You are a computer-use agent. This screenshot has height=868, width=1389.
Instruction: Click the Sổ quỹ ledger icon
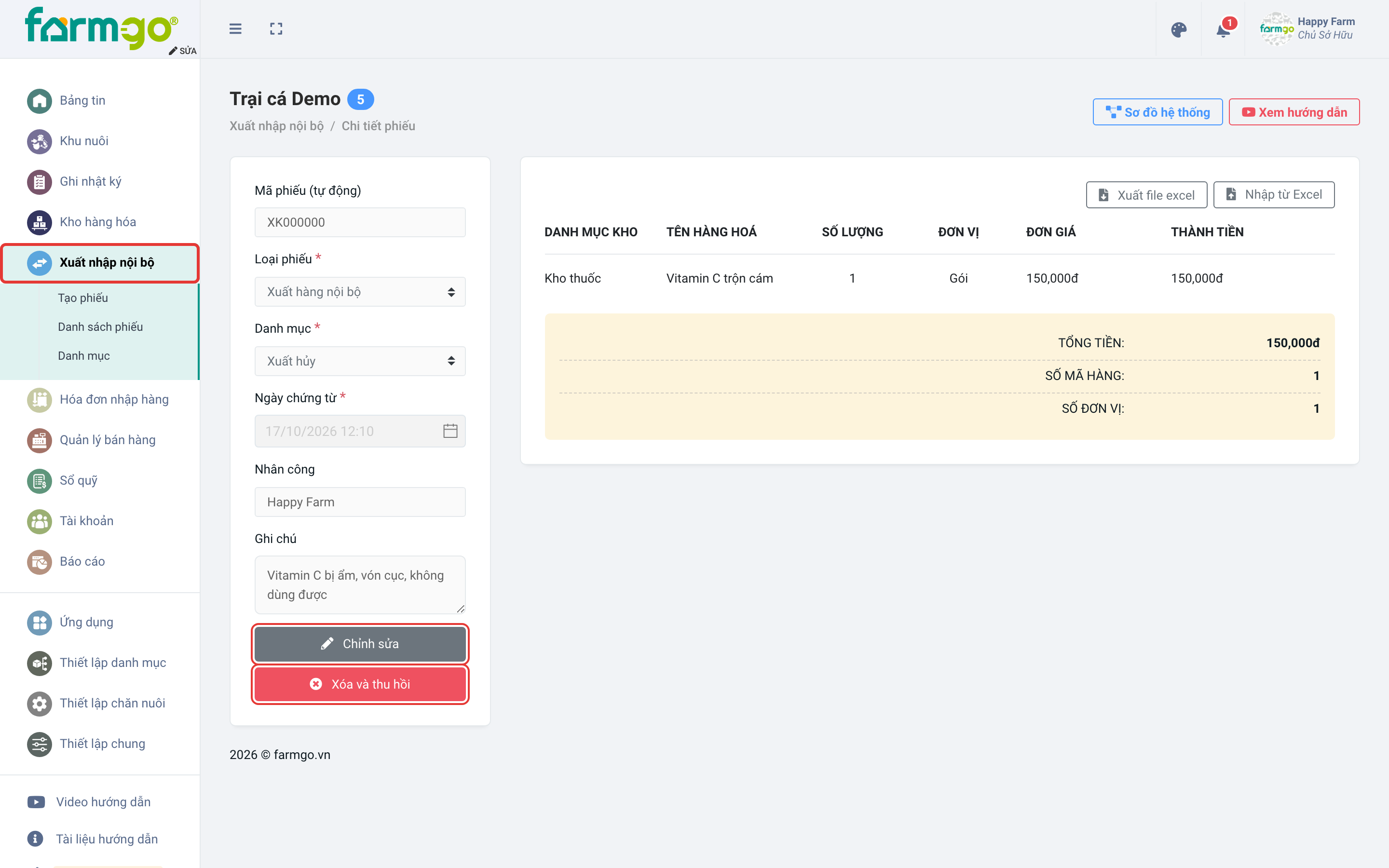coord(40,480)
